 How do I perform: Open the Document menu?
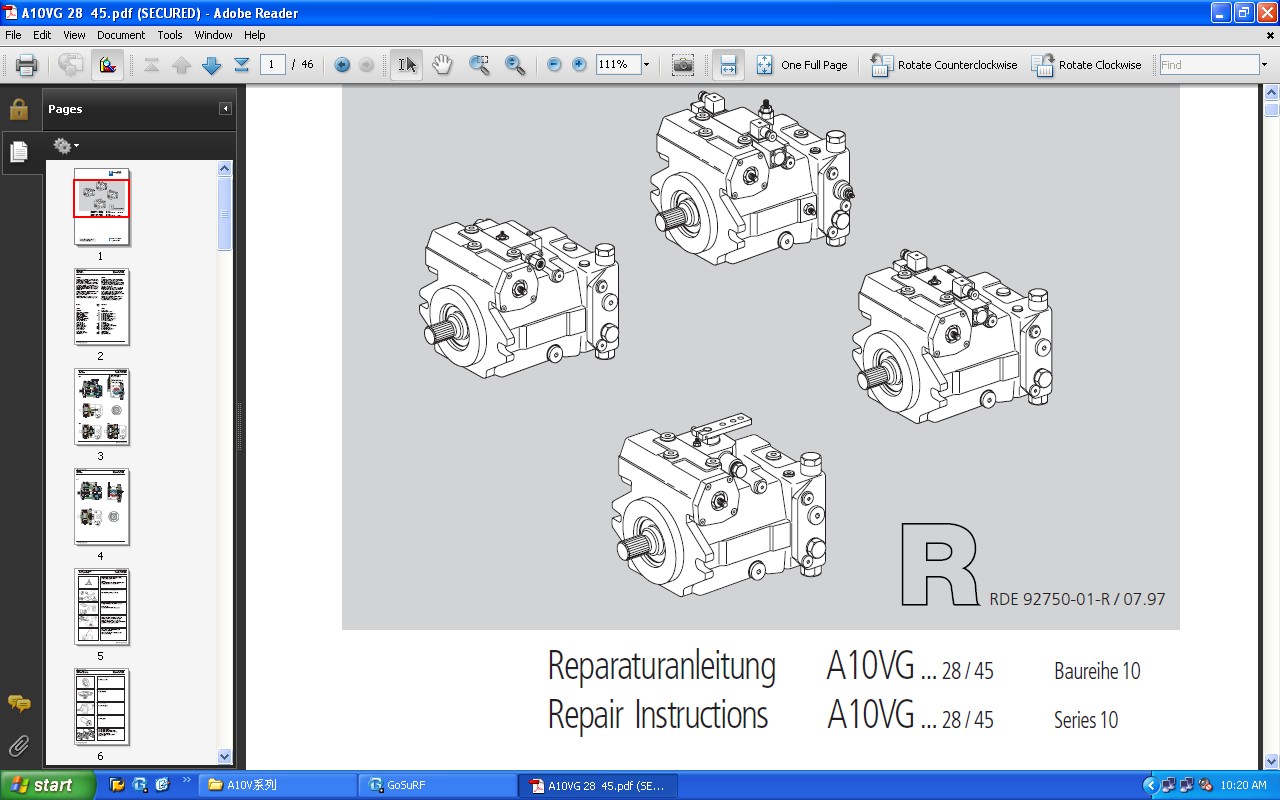pyautogui.click(x=121, y=35)
